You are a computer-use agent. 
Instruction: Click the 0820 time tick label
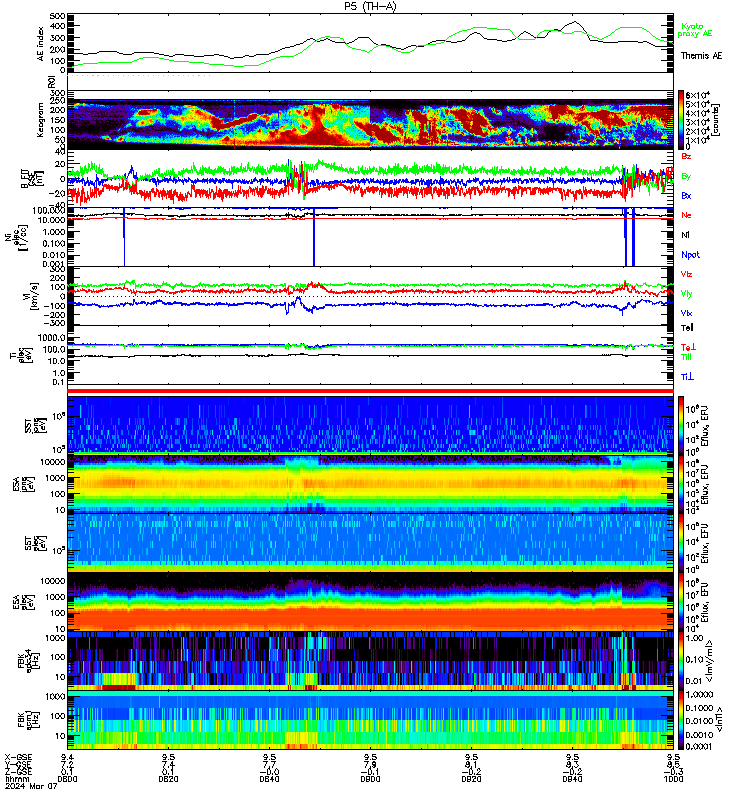[x=168, y=779]
